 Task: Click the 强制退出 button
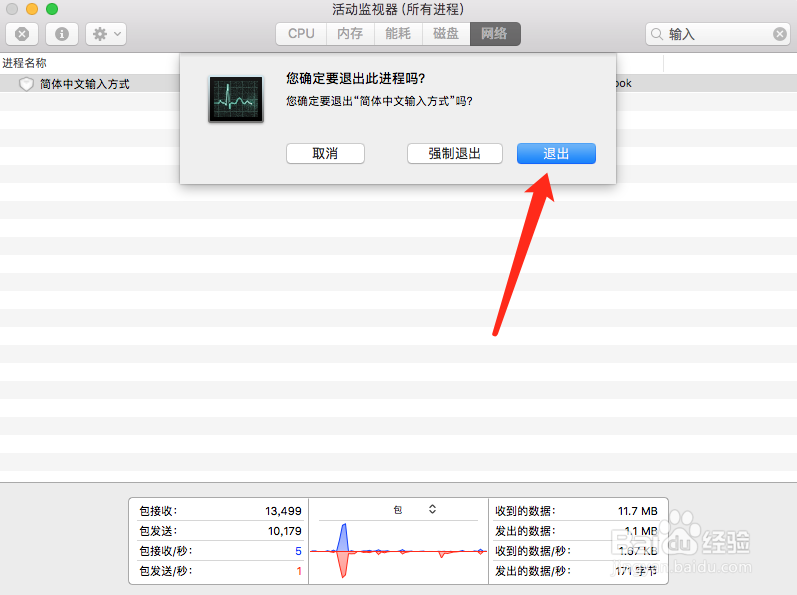[x=454, y=153]
